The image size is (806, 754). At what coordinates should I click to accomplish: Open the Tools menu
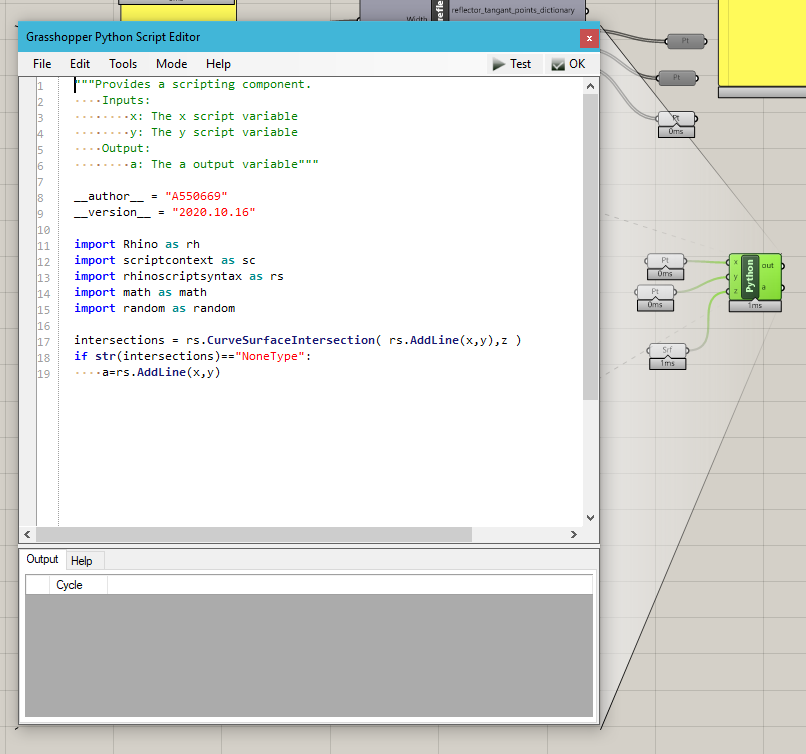(x=123, y=64)
